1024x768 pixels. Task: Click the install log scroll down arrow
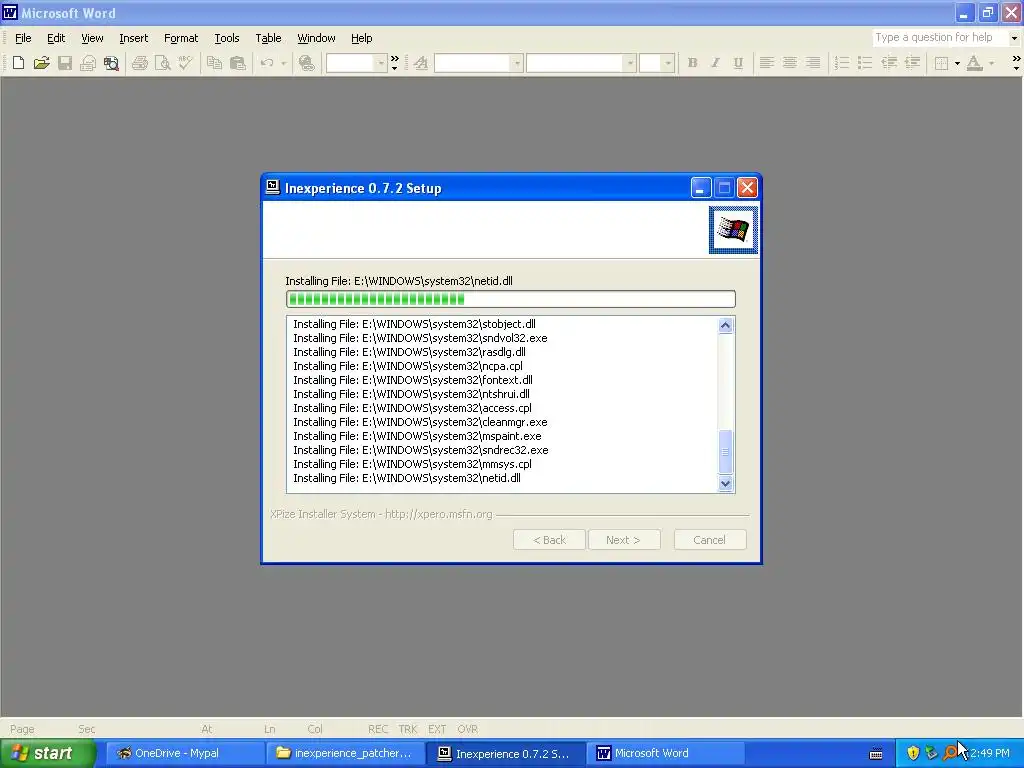coord(725,483)
